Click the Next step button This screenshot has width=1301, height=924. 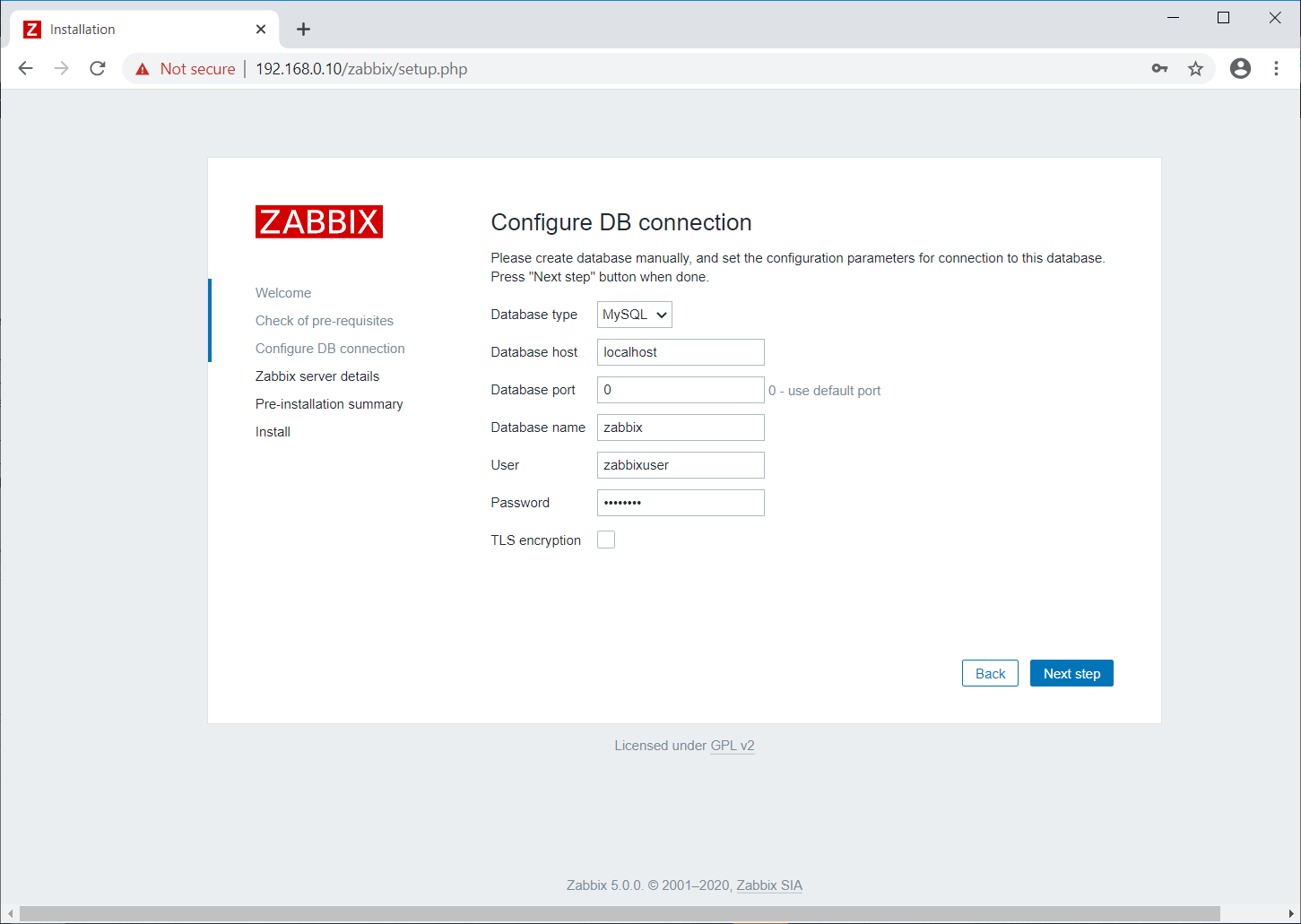1071,673
